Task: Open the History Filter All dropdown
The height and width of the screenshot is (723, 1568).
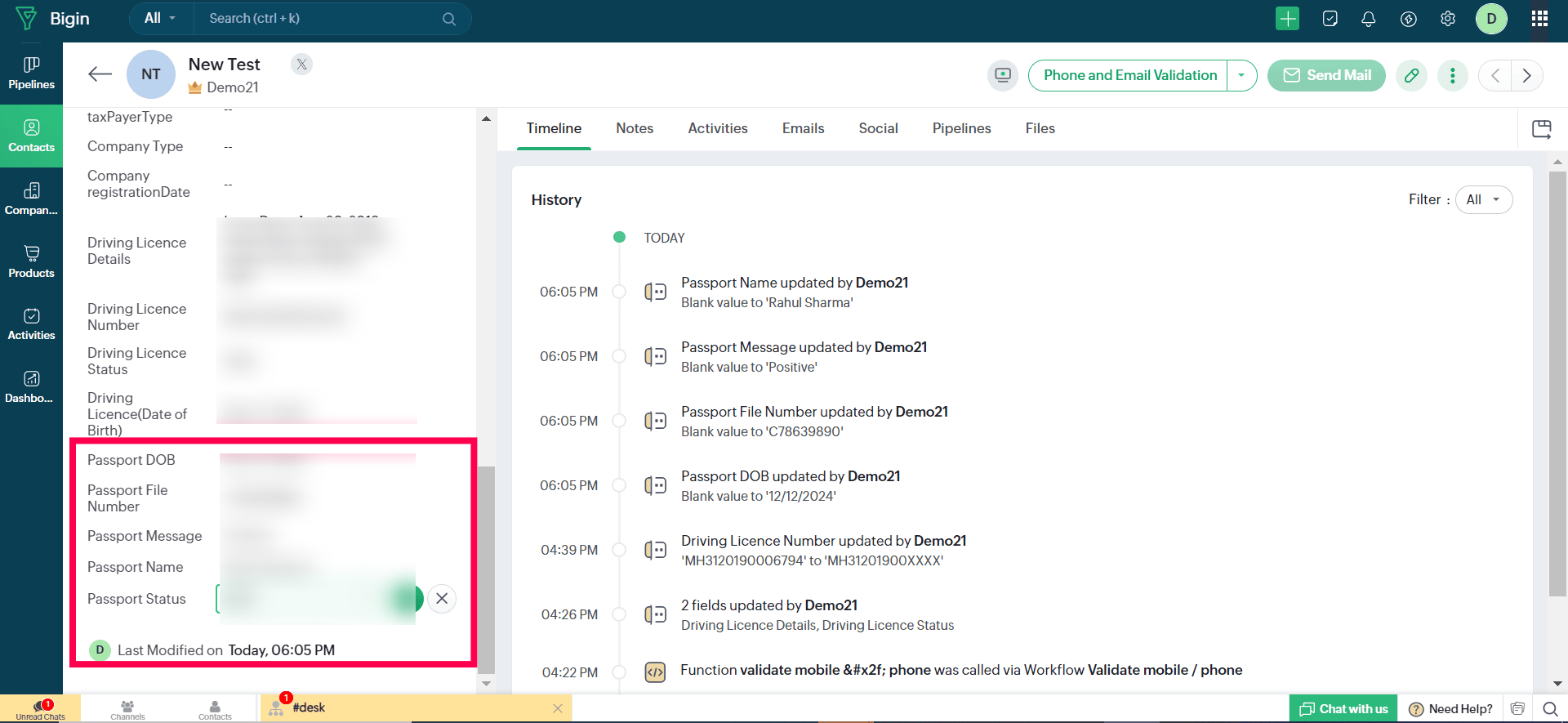Action: tap(1483, 199)
